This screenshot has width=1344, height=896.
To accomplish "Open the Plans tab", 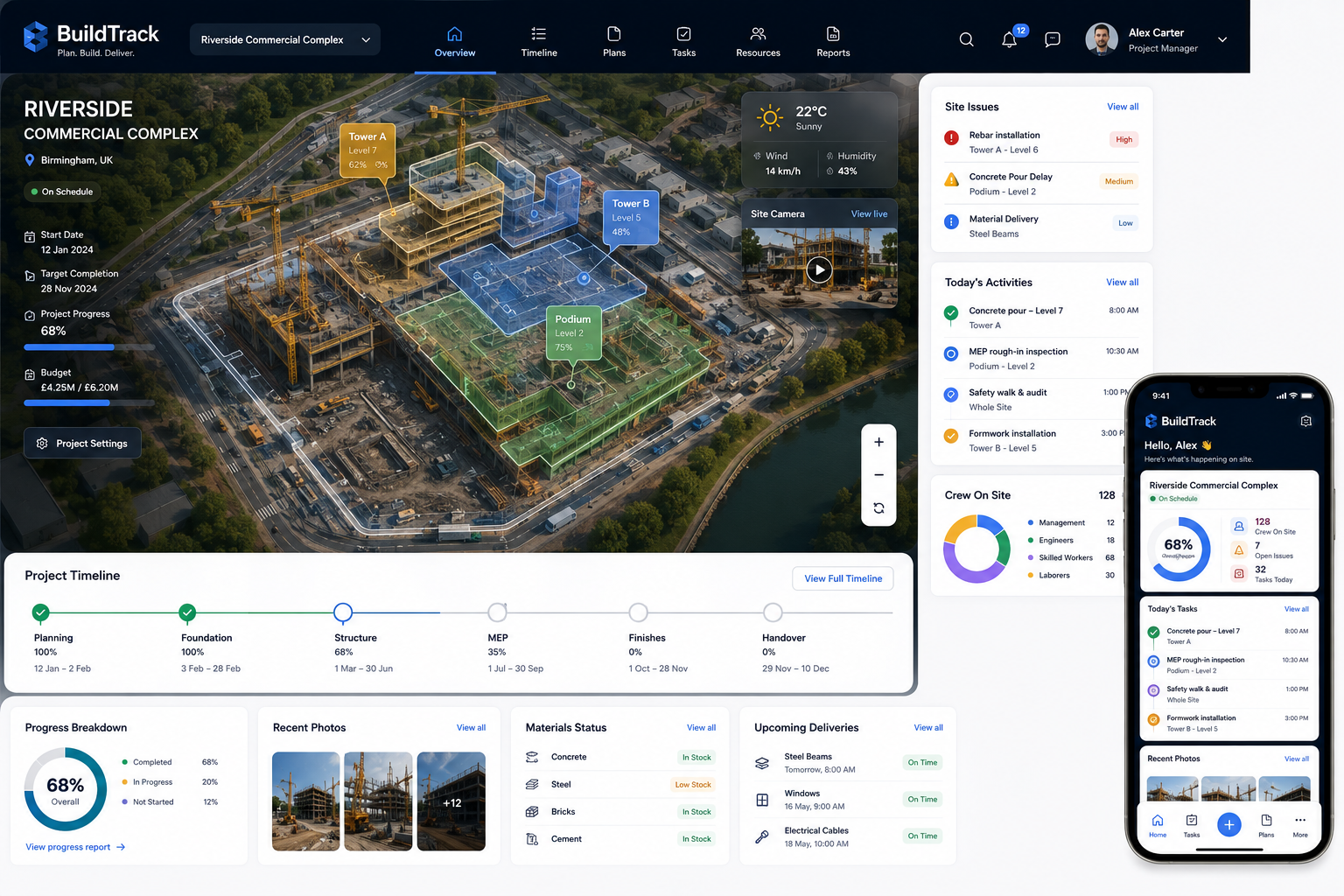I will coord(614,41).
